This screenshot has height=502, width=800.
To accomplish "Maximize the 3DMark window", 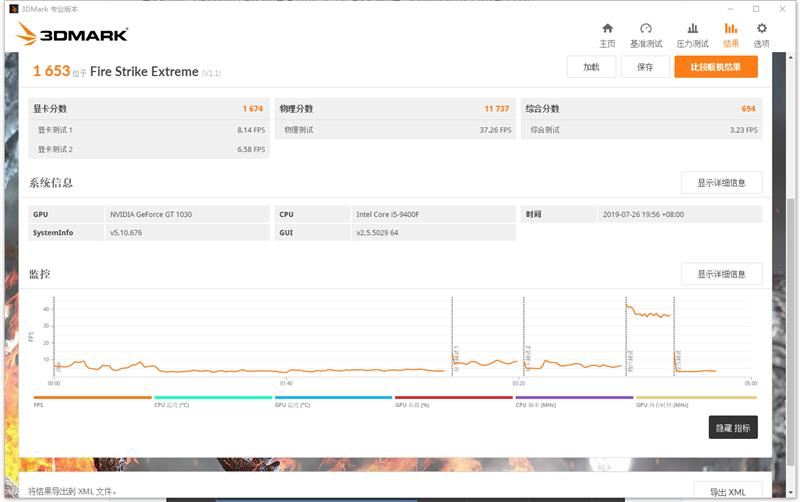I will 756,9.
